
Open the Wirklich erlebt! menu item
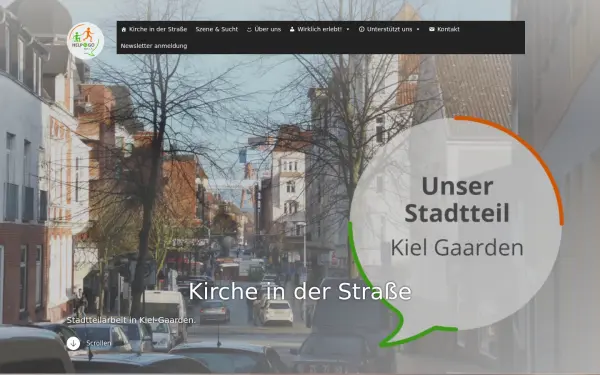click(x=319, y=29)
